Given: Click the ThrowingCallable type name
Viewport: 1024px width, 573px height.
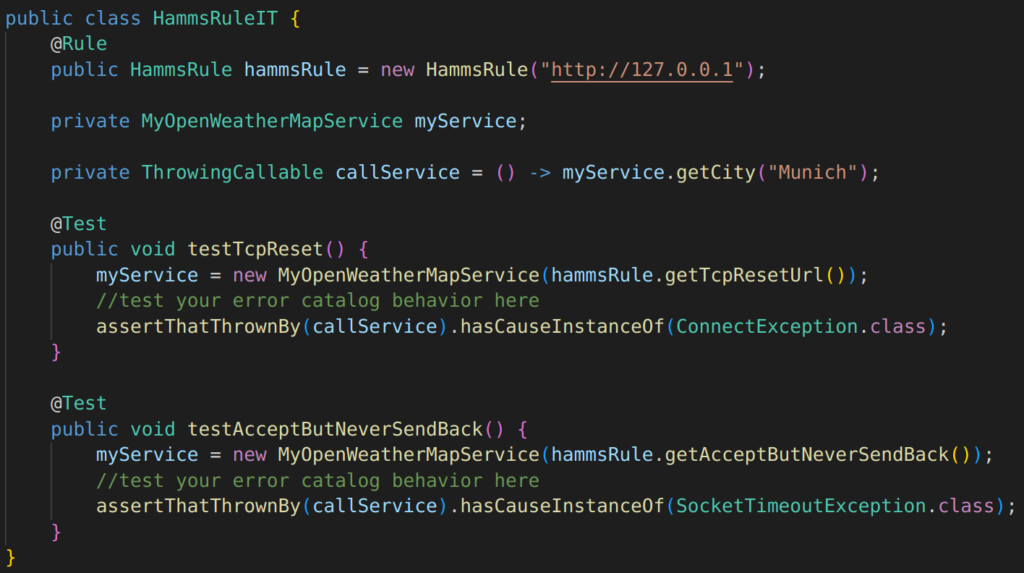Looking at the screenshot, I should 232,172.
